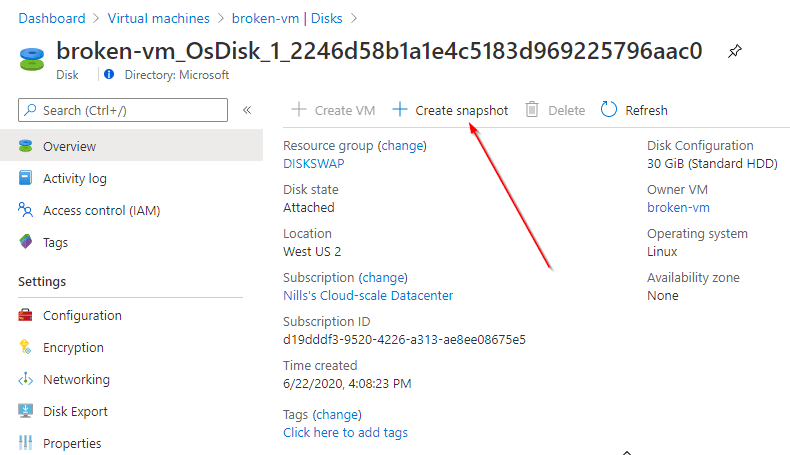Open the Configuration menu item
The image size is (790, 455).
point(82,315)
